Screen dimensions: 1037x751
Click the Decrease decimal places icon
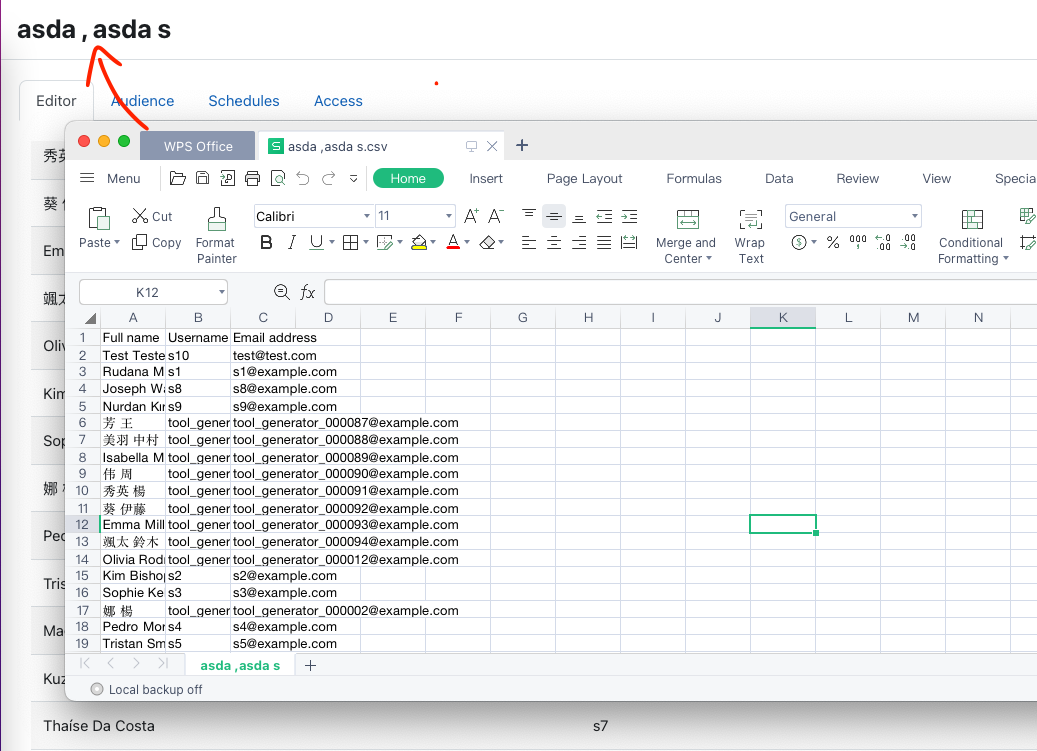click(x=908, y=243)
